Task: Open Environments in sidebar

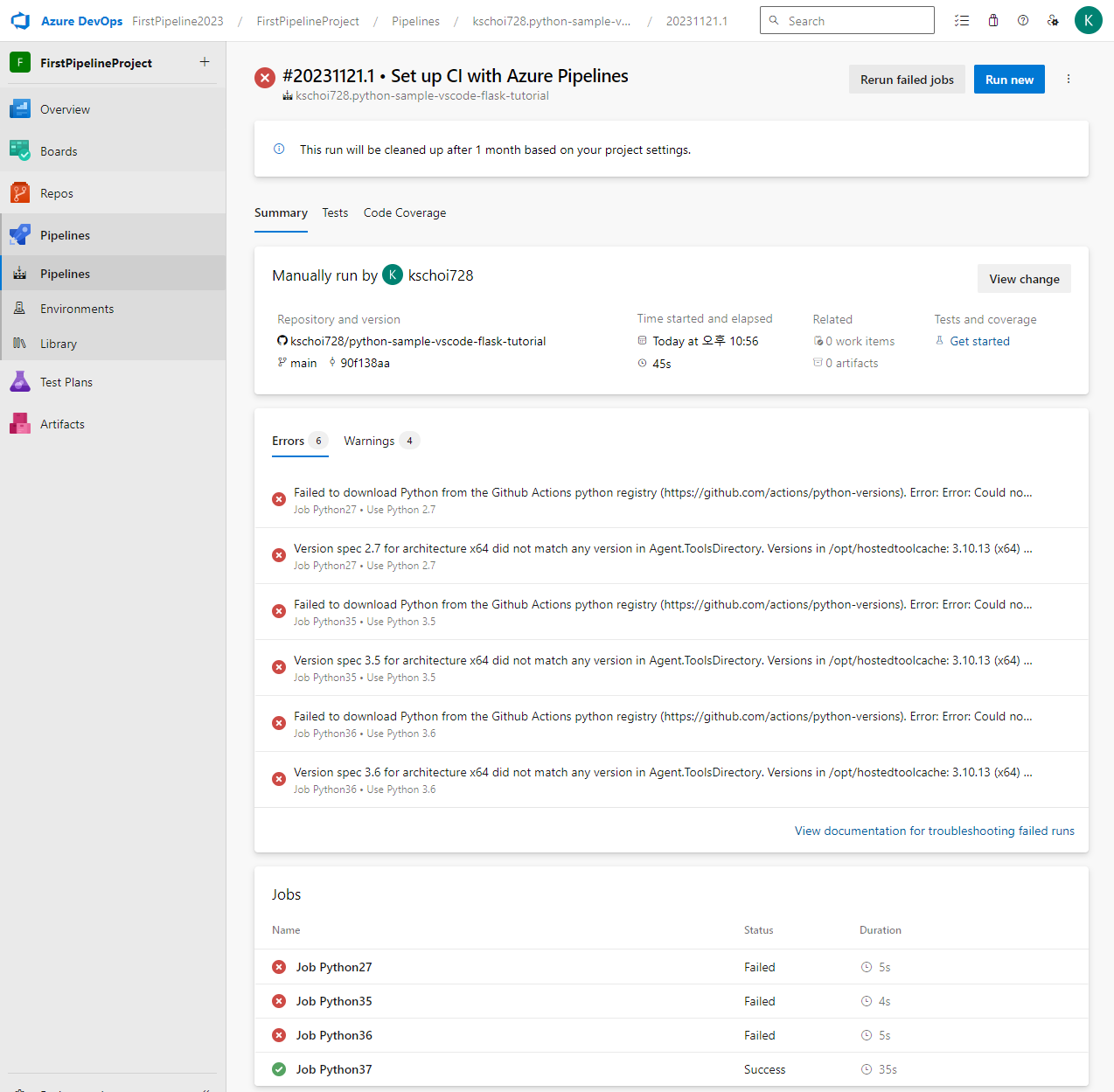Action: click(113, 309)
